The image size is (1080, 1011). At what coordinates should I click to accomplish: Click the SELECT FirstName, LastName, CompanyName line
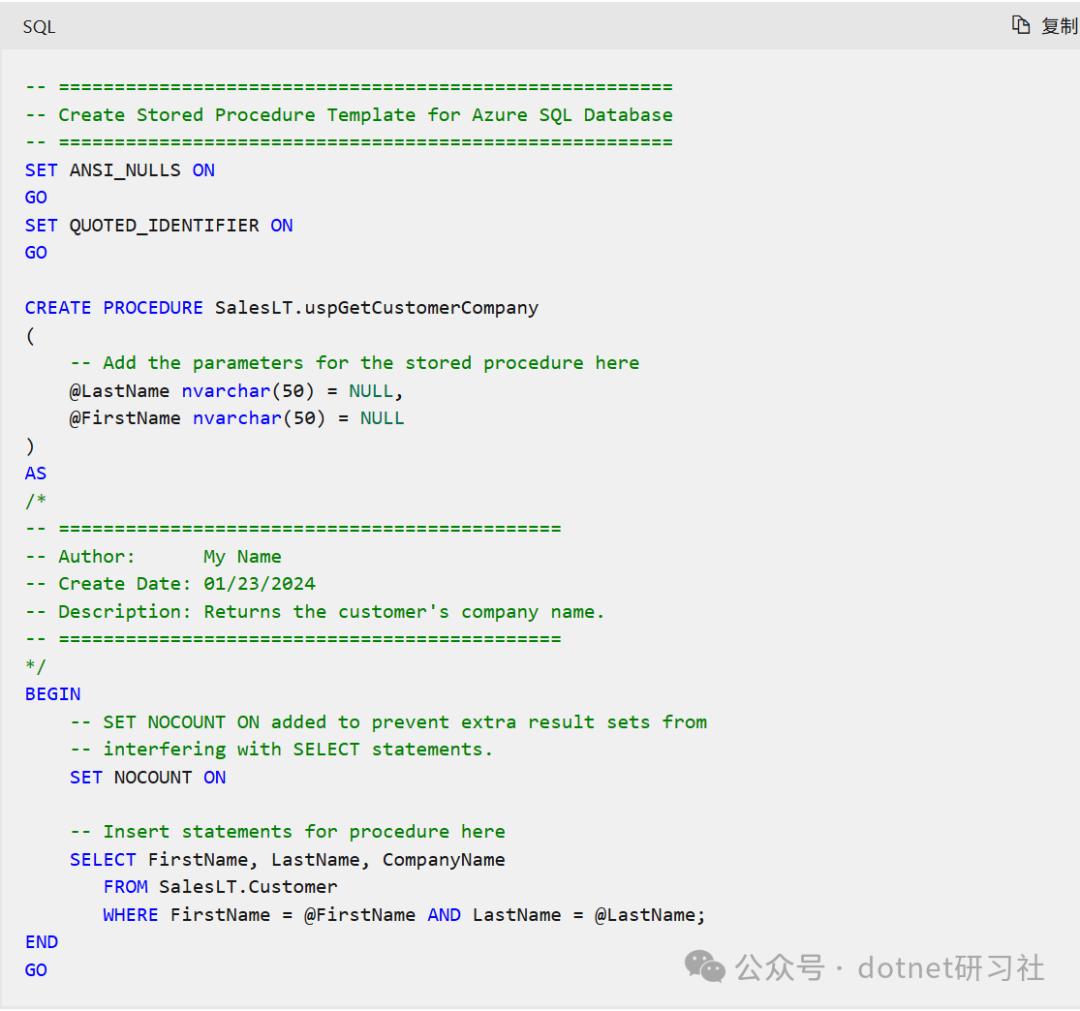[x=287, y=860]
